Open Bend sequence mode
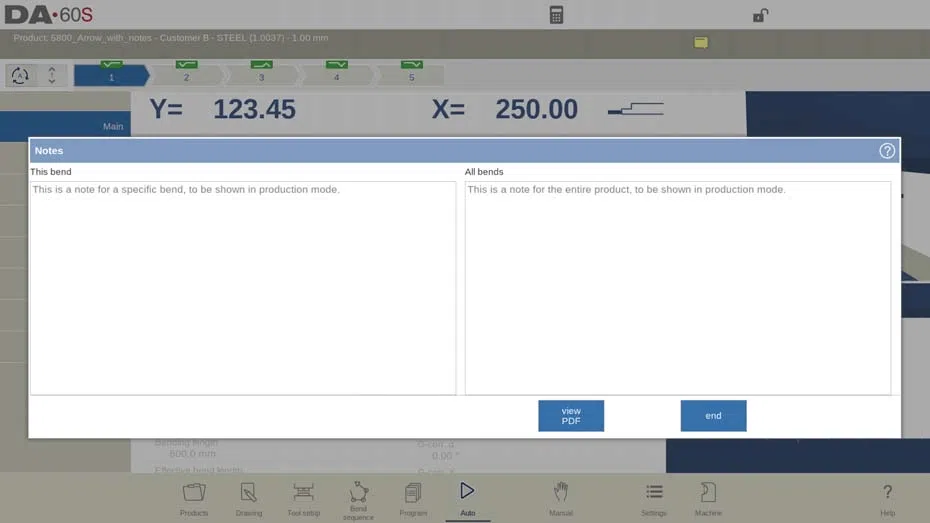The width and height of the screenshot is (930, 523). tap(358, 500)
